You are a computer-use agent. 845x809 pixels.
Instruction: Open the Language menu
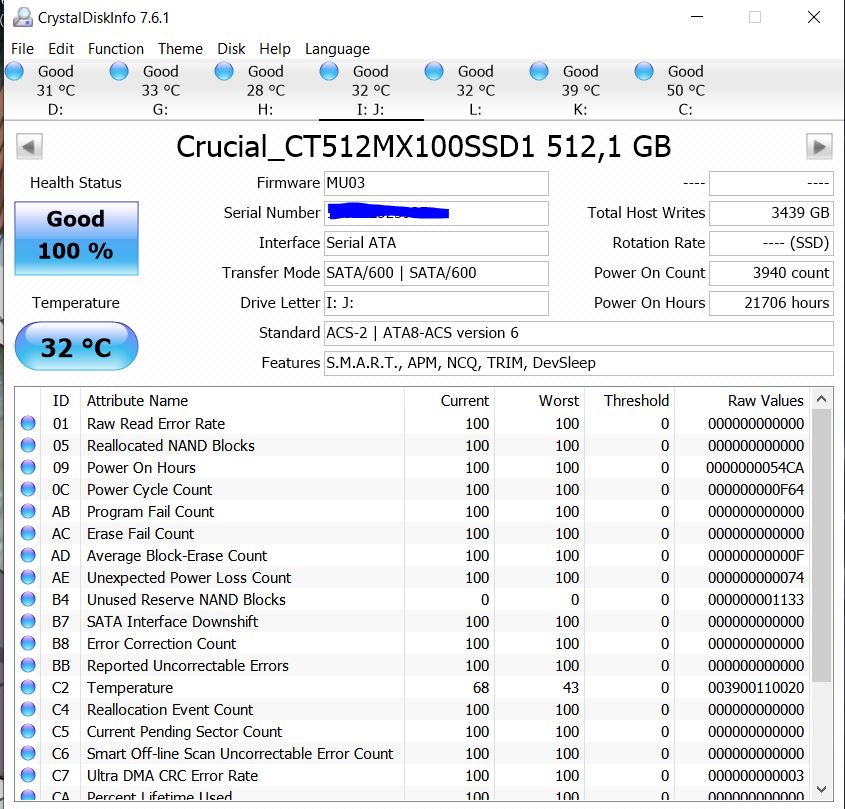[x=337, y=49]
